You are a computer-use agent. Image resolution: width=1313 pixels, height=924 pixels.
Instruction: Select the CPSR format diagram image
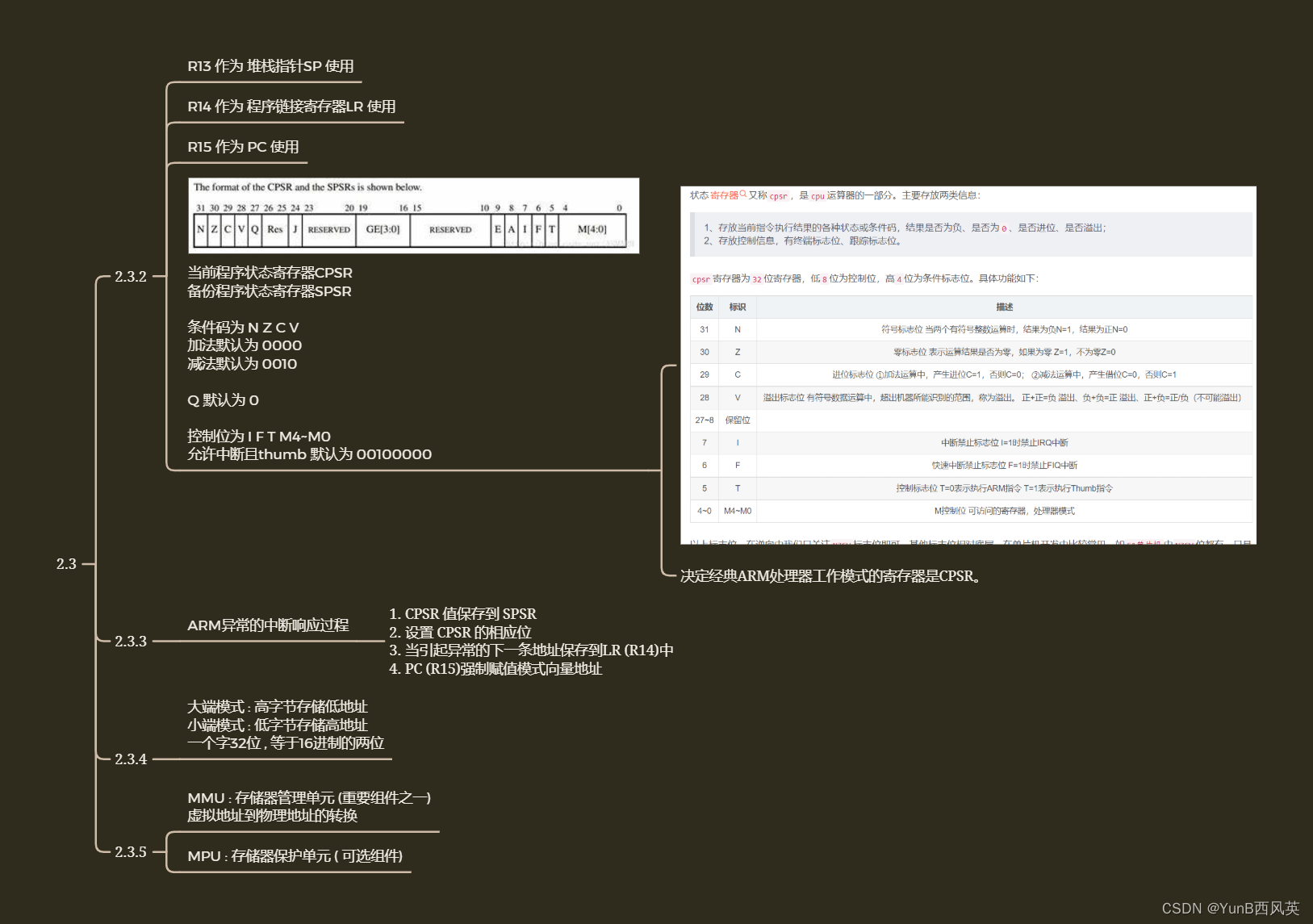(413, 215)
